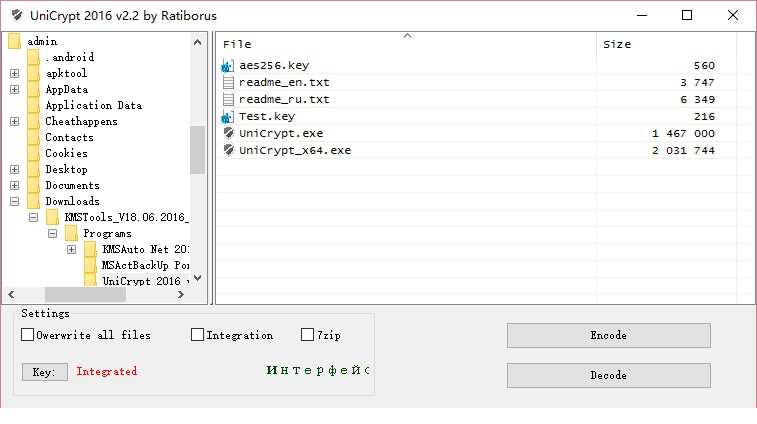The height and width of the screenshot is (424, 757).
Task: Enable the Overwrite all files checkbox
Action: click(x=28, y=335)
